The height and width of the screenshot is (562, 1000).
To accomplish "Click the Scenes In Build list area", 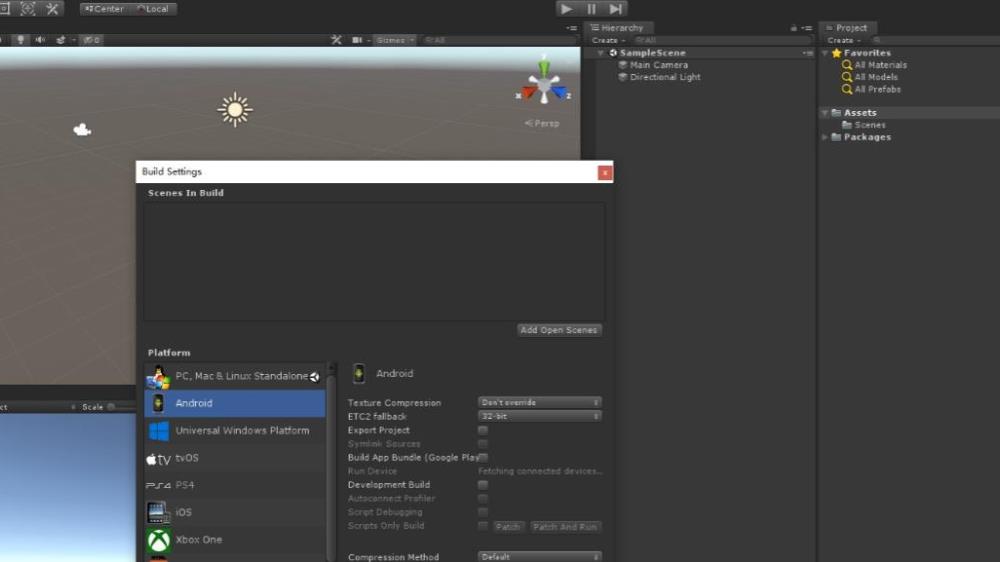I will tap(374, 262).
